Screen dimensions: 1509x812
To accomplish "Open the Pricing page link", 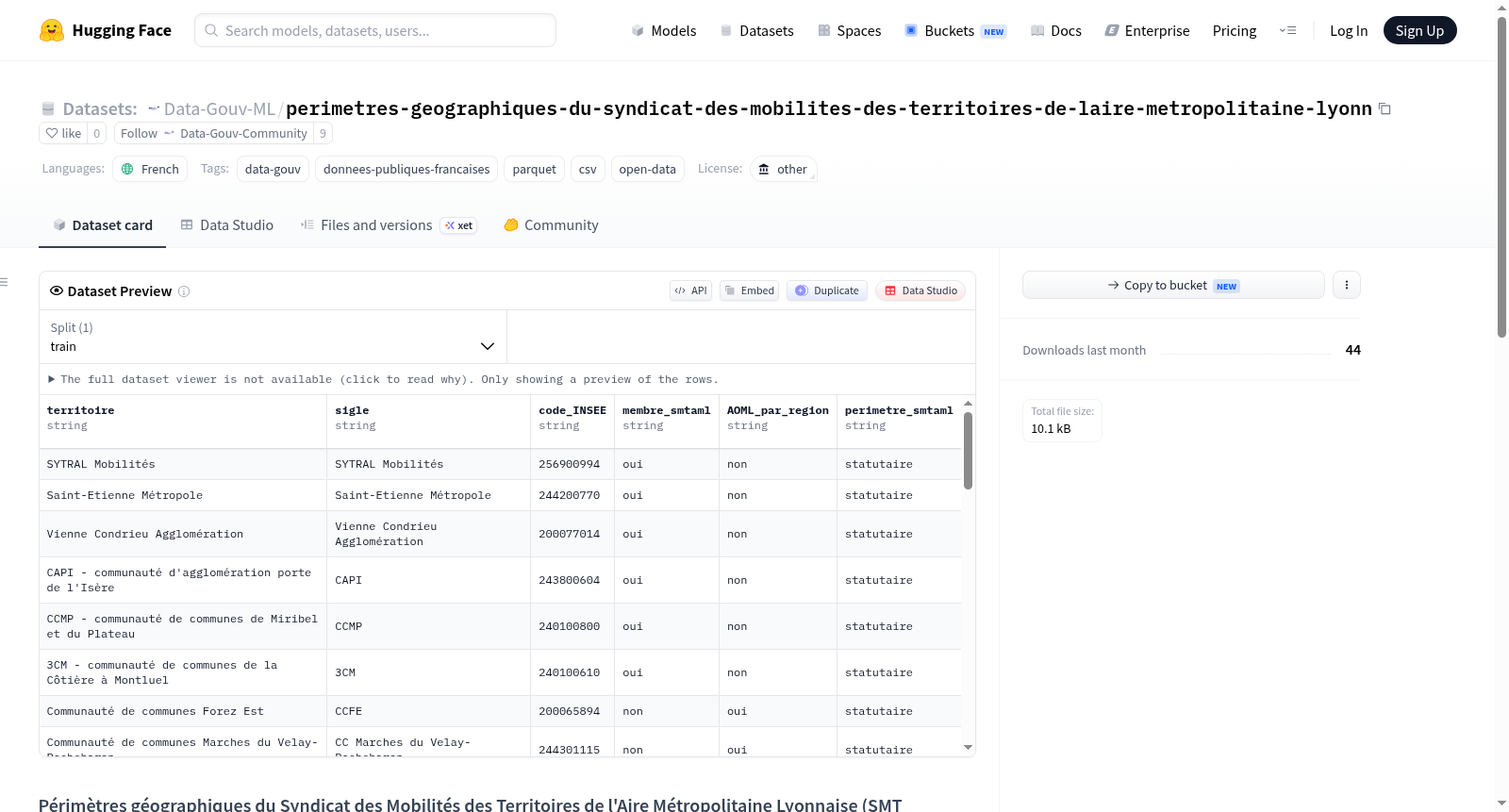I will [x=1235, y=30].
